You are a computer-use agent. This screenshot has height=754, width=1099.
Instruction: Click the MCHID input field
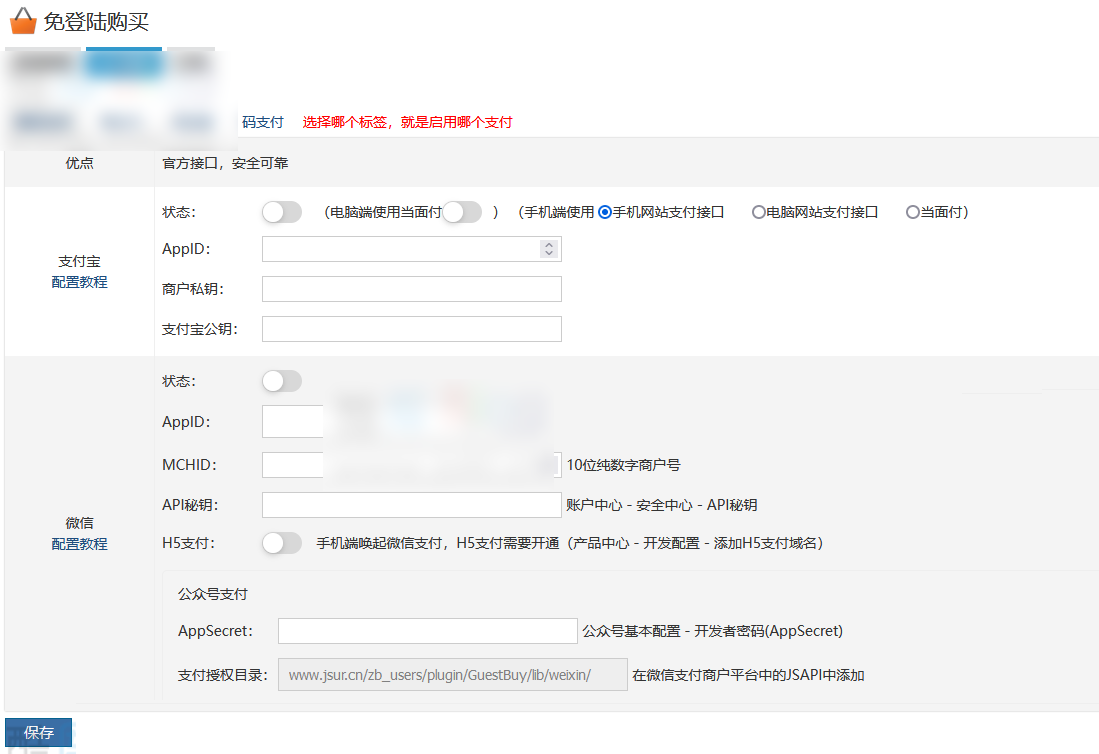pyautogui.click(x=292, y=464)
